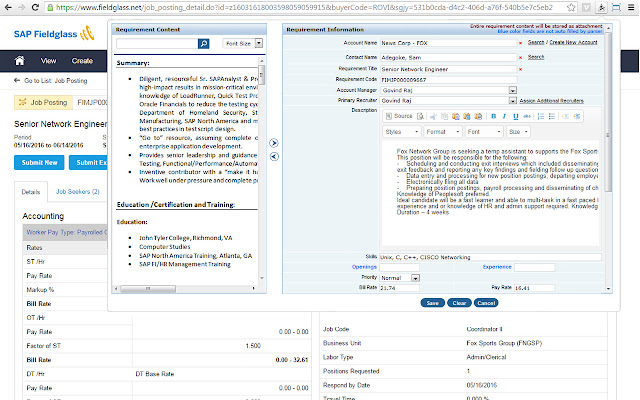
Task: Click the Cancel button
Action: pos(486,303)
